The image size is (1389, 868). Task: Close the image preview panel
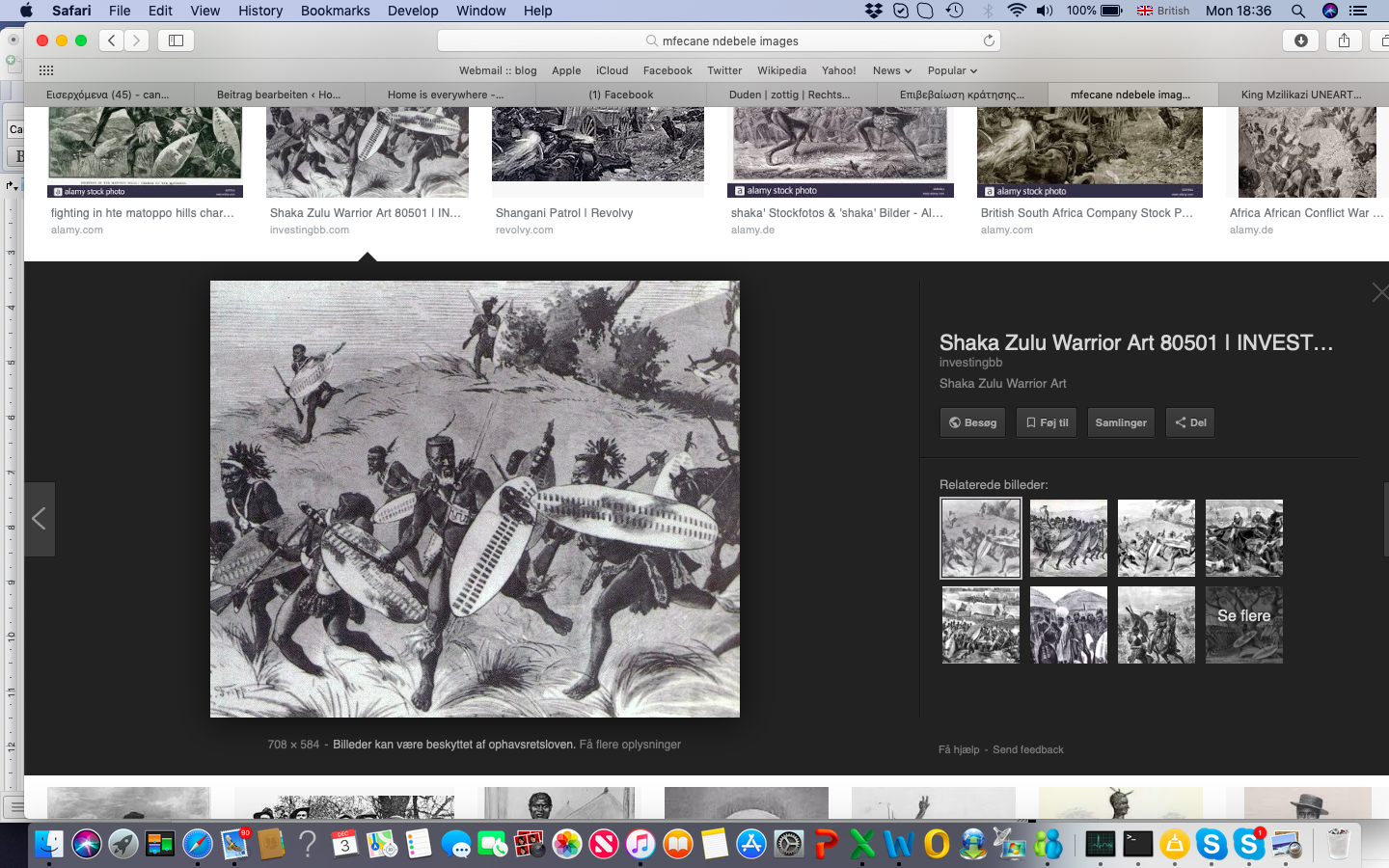click(x=1379, y=292)
